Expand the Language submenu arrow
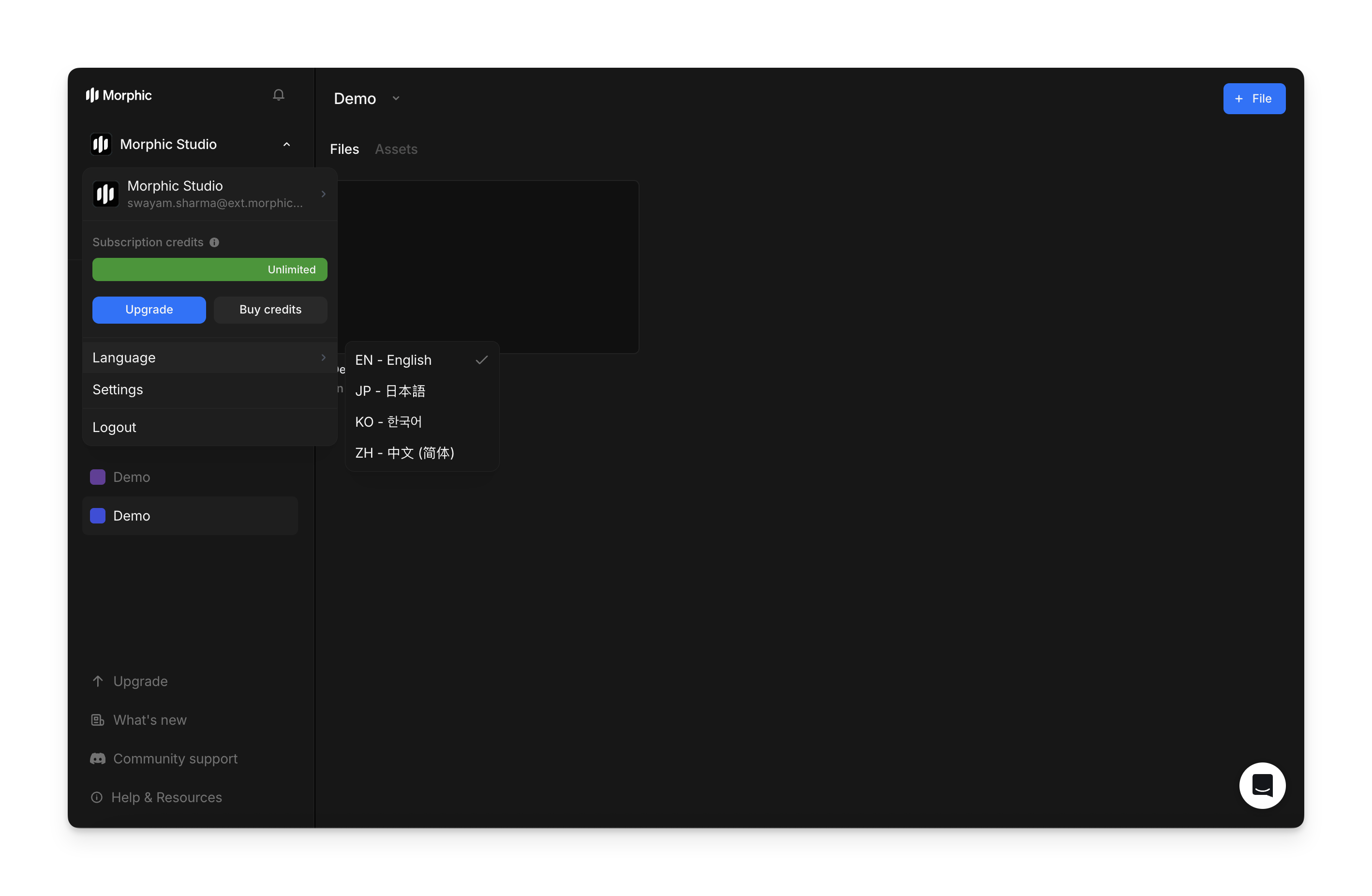The image size is (1372, 896). point(323,358)
